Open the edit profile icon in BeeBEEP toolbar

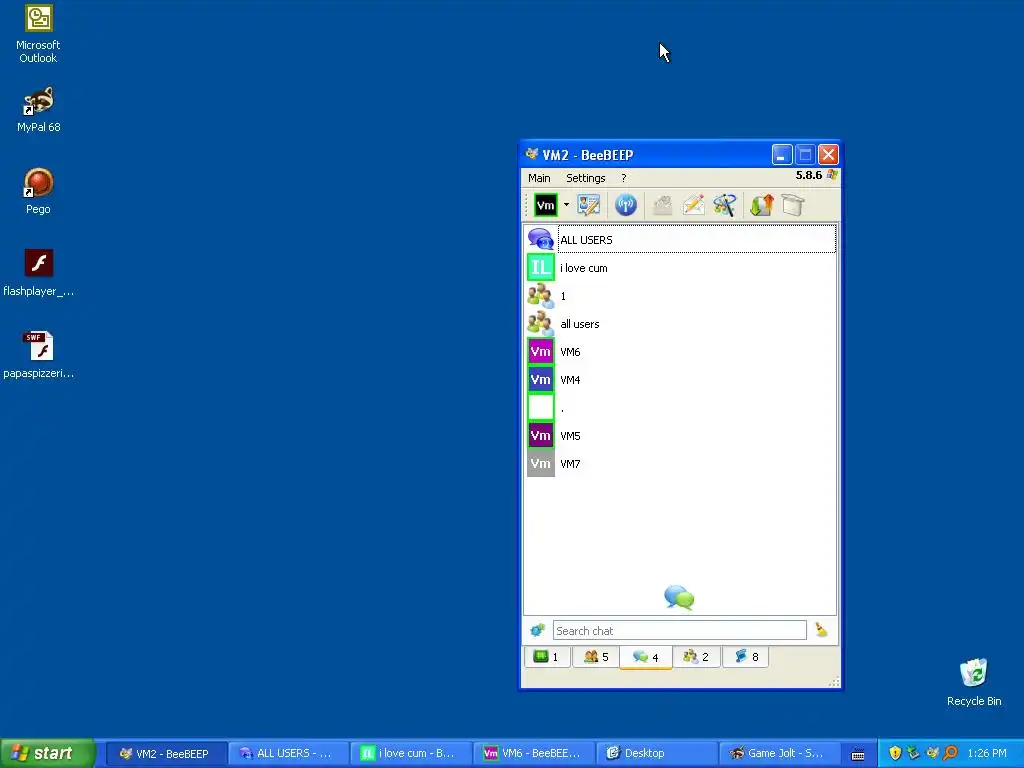point(588,205)
